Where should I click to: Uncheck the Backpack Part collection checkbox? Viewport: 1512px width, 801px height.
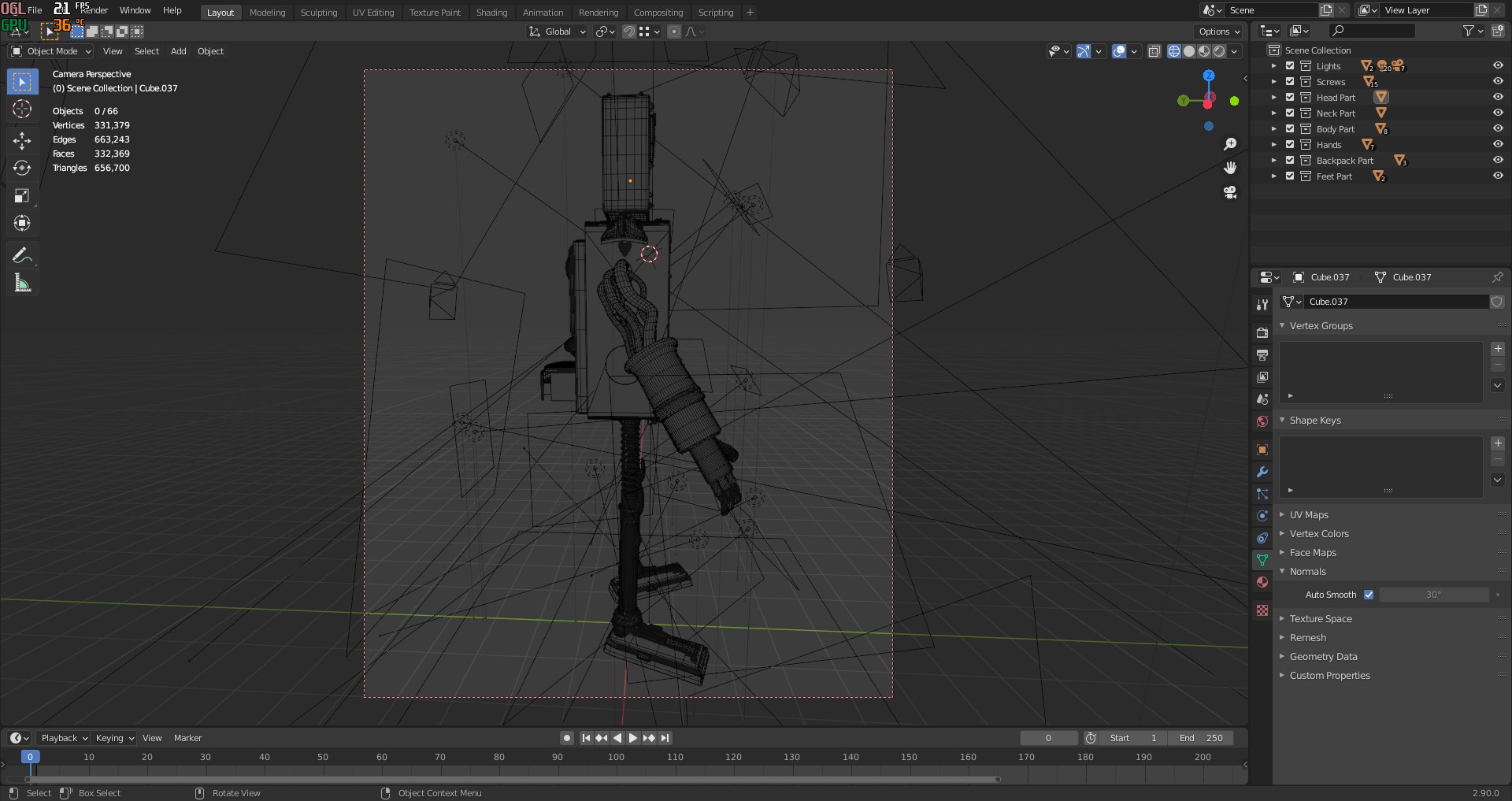tap(1290, 161)
